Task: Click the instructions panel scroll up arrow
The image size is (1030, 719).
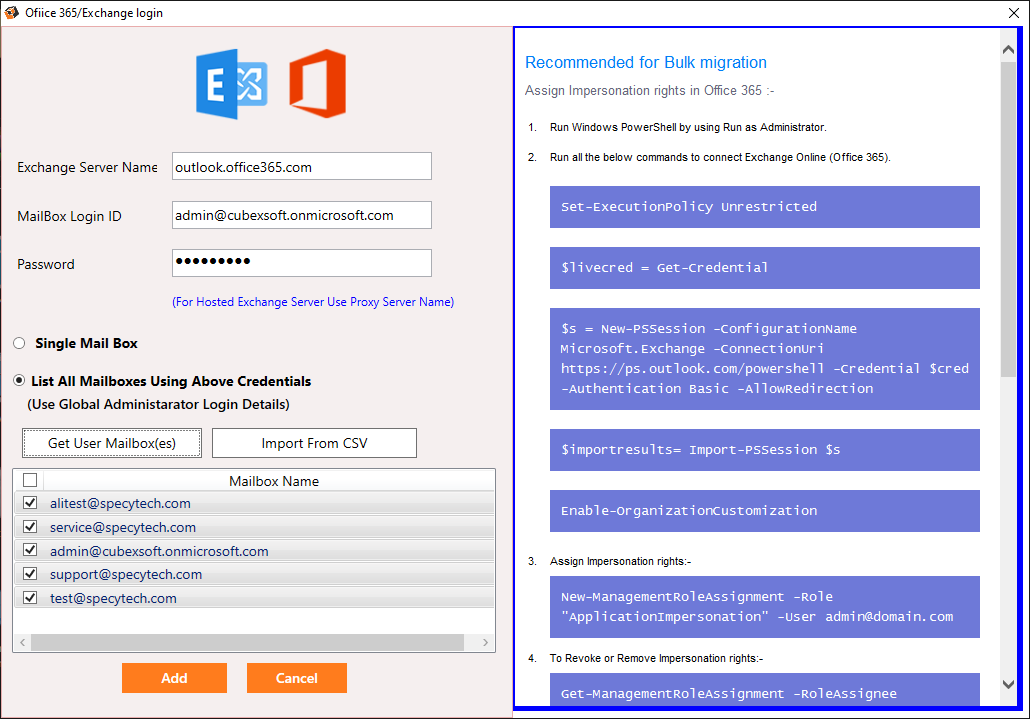Action: click(x=1008, y=49)
